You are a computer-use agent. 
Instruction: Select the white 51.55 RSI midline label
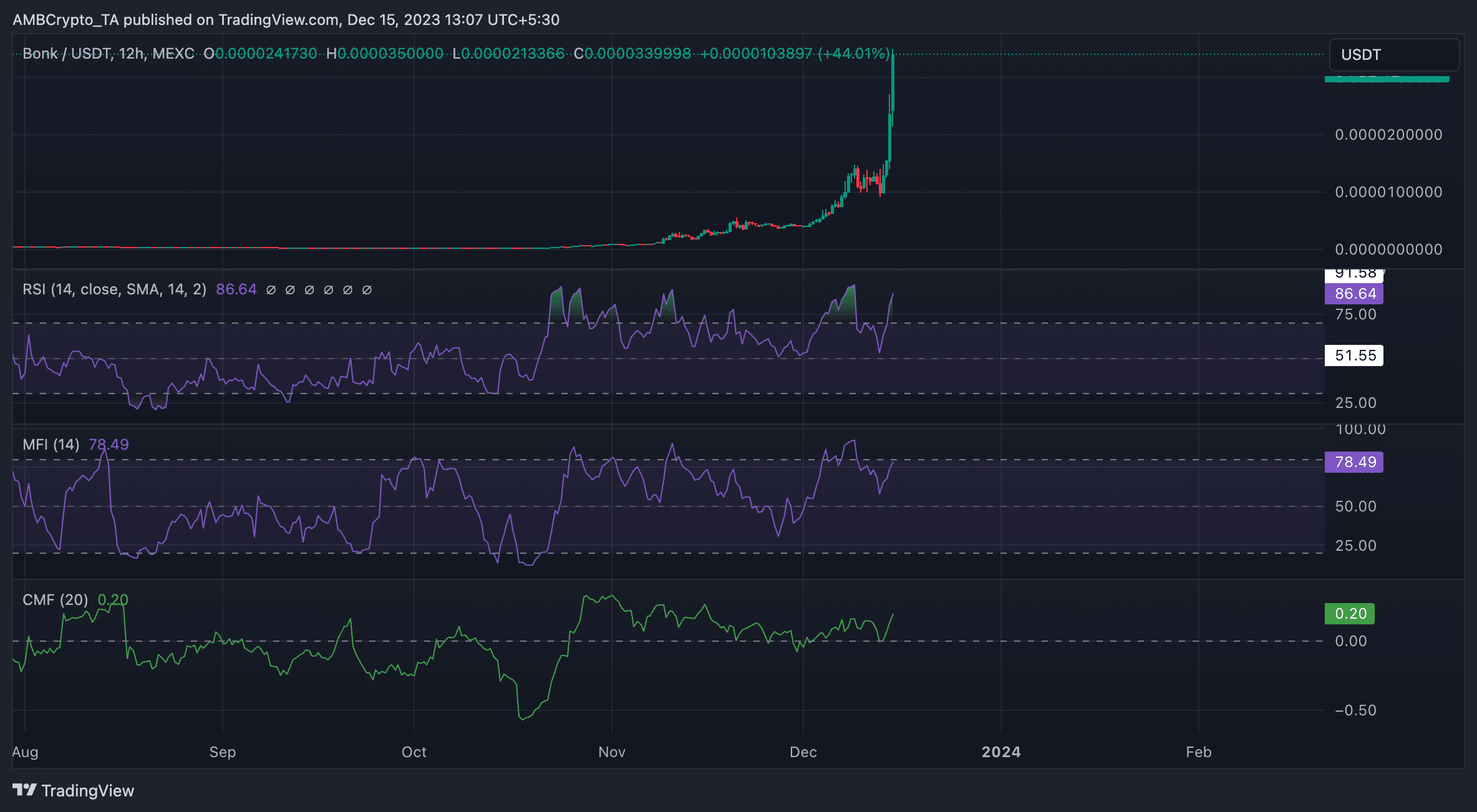pos(1354,355)
